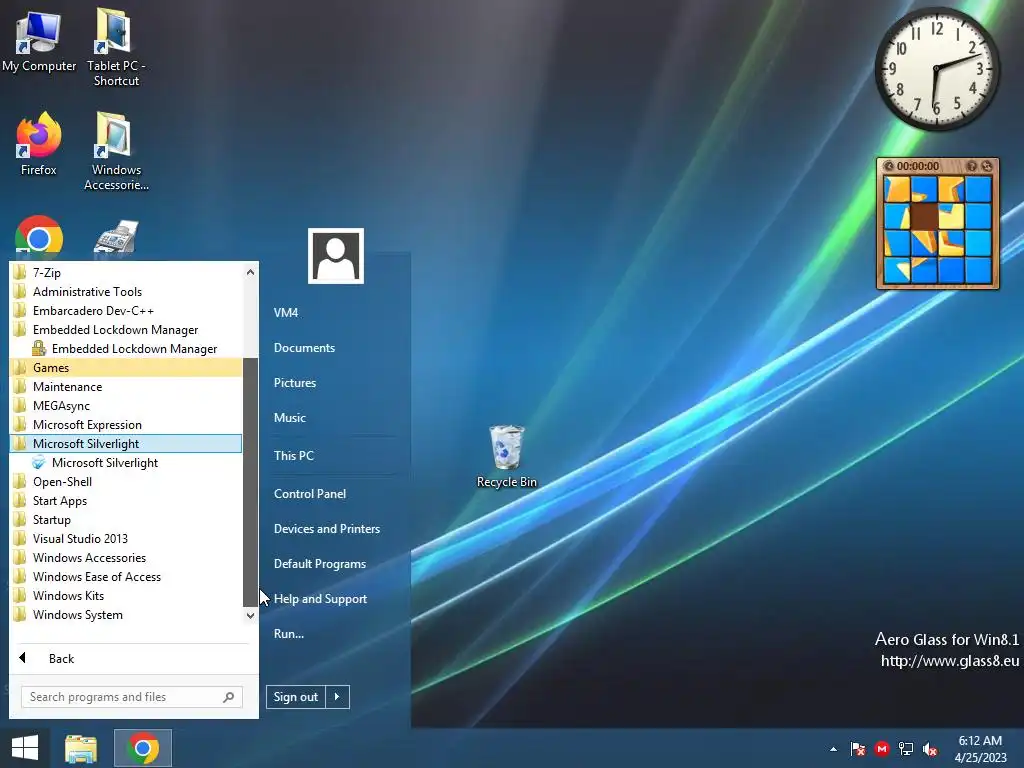Show hidden tray icons arrow
Image resolution: width=1024 pixels, height=768 pixels.
pyautogui.click(x=833, y=749)
